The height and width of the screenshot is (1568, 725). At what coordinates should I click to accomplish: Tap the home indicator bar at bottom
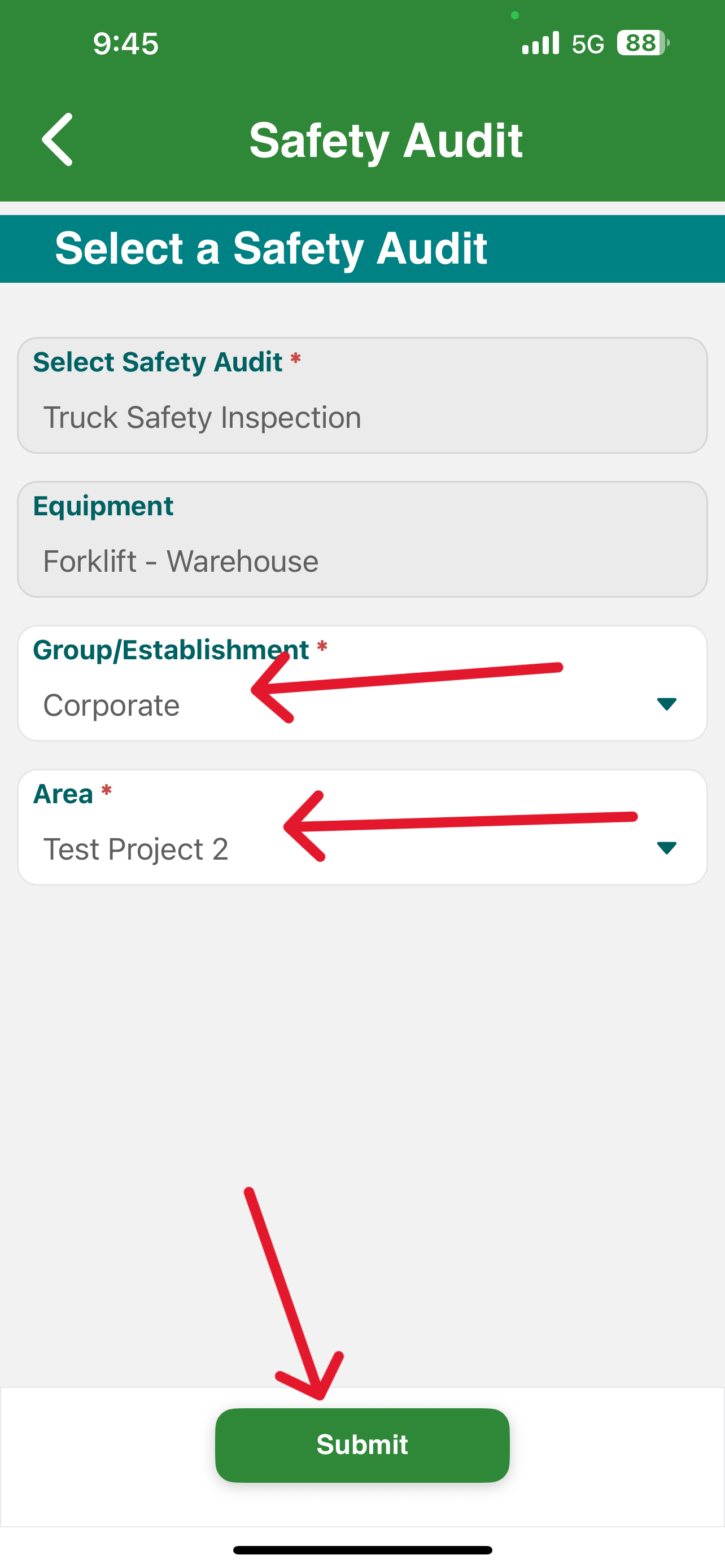coord(362,1550)
